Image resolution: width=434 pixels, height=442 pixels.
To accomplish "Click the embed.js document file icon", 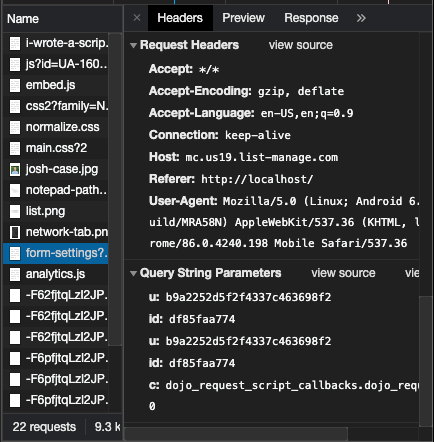I will (x=15, y=86).
